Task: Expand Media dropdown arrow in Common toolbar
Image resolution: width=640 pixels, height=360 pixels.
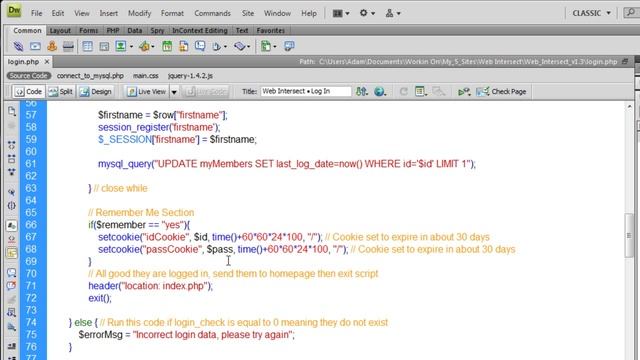Action: click(153, 47)
